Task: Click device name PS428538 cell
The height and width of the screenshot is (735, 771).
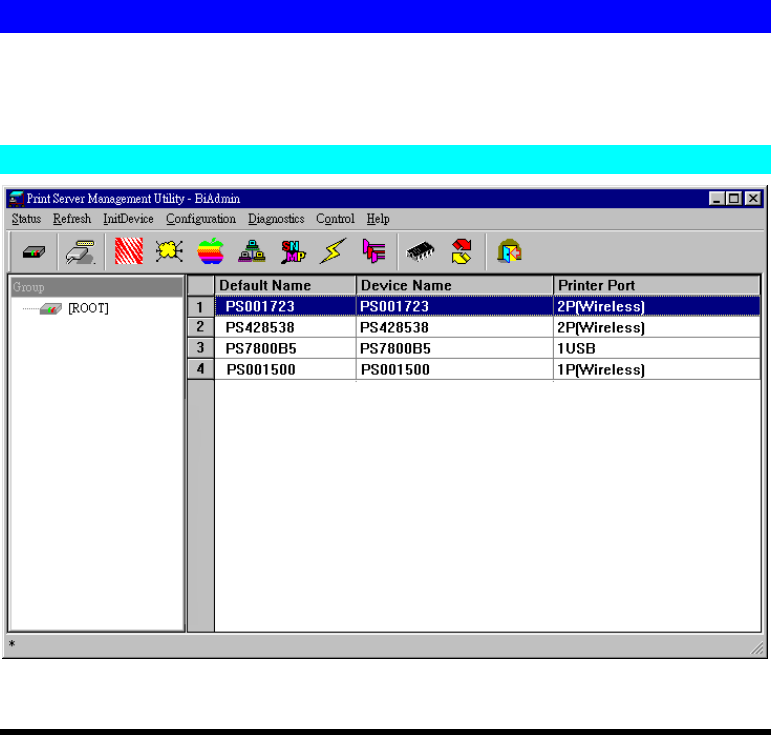Action: (454, 327)
